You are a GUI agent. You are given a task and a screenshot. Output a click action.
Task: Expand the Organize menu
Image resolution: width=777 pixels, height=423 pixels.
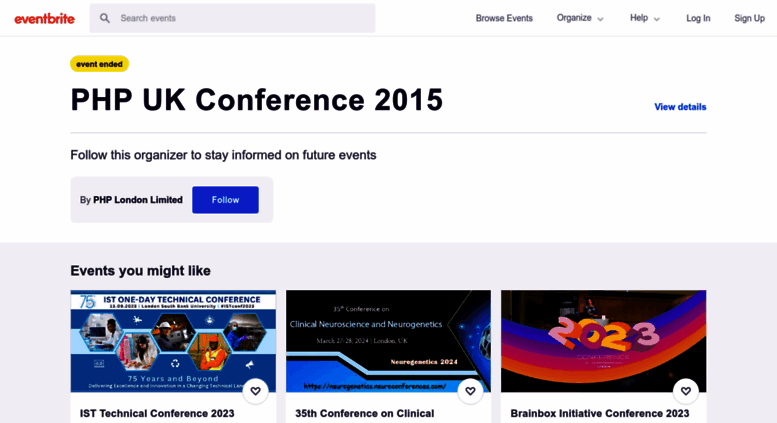tap(580, 18)
